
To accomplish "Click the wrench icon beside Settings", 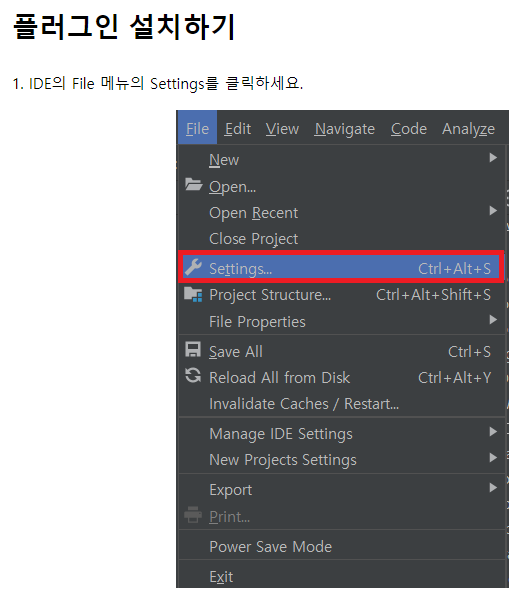I will (193, 268).
